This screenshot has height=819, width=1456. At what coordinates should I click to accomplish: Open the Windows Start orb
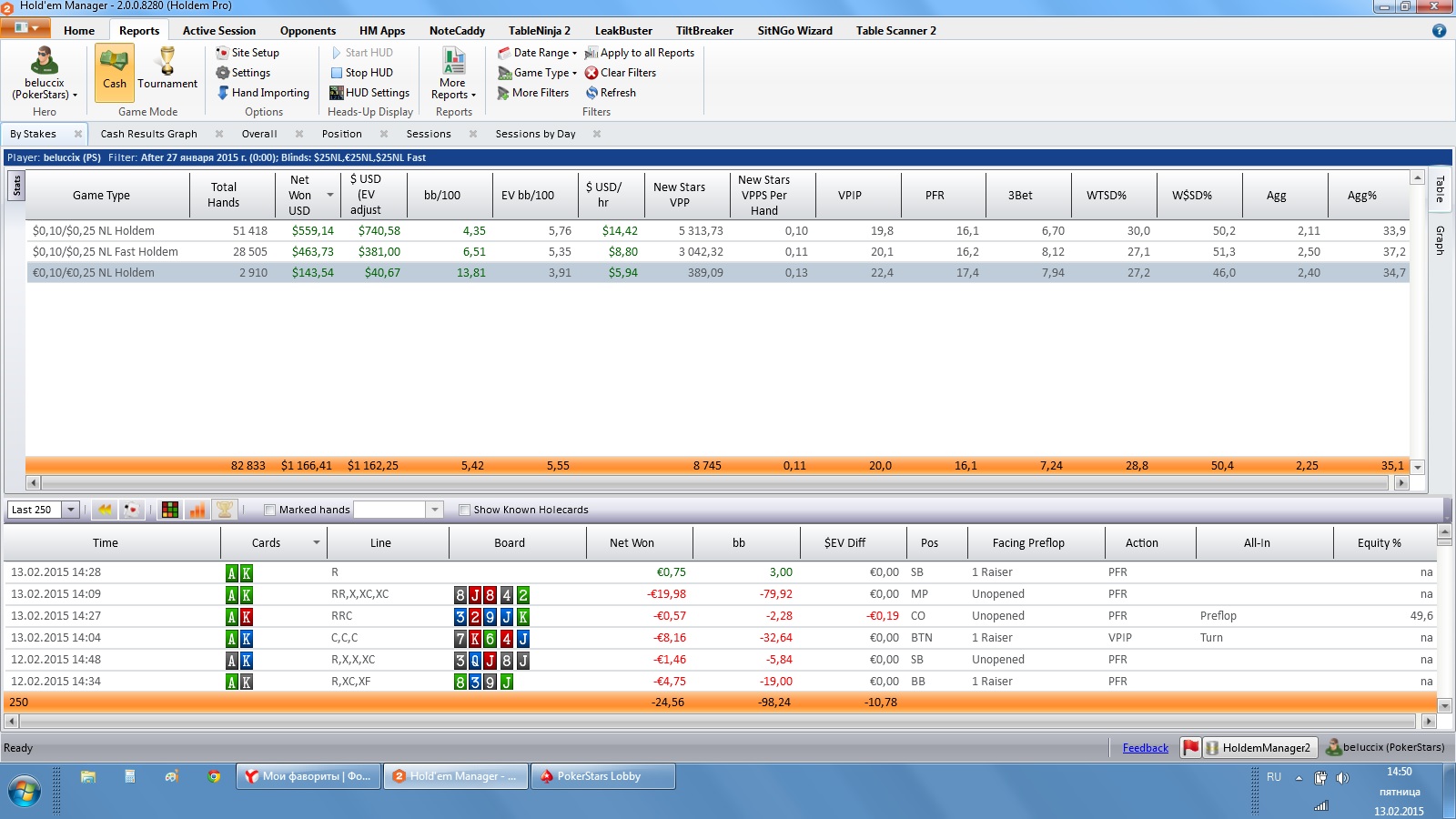click(x=25, y=791)
